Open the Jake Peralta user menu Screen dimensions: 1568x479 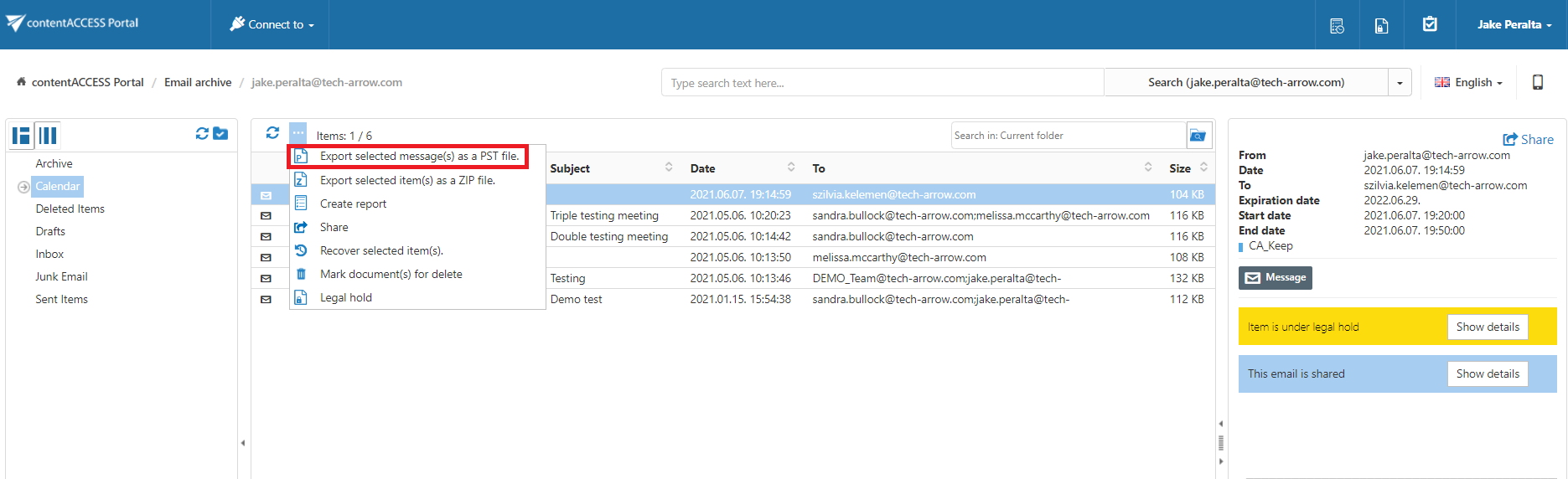click(x=1514, y=25)
